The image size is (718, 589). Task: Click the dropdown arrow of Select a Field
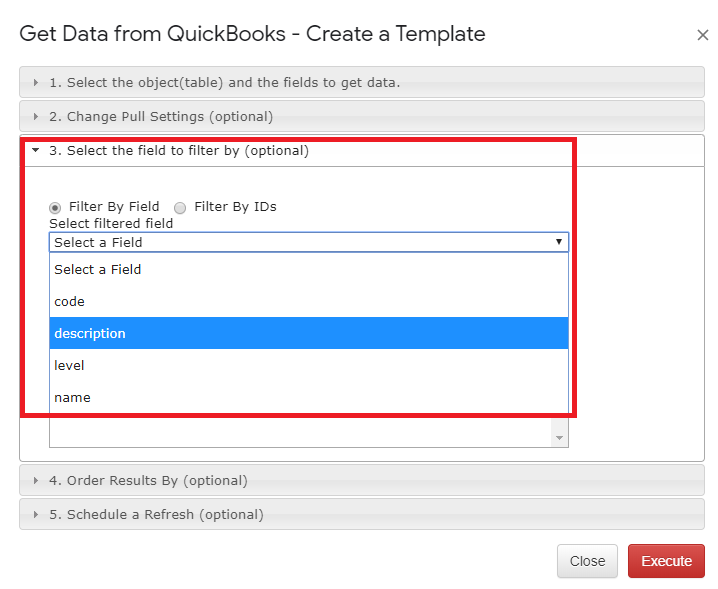pyautogui.click(x=559, y=242)
